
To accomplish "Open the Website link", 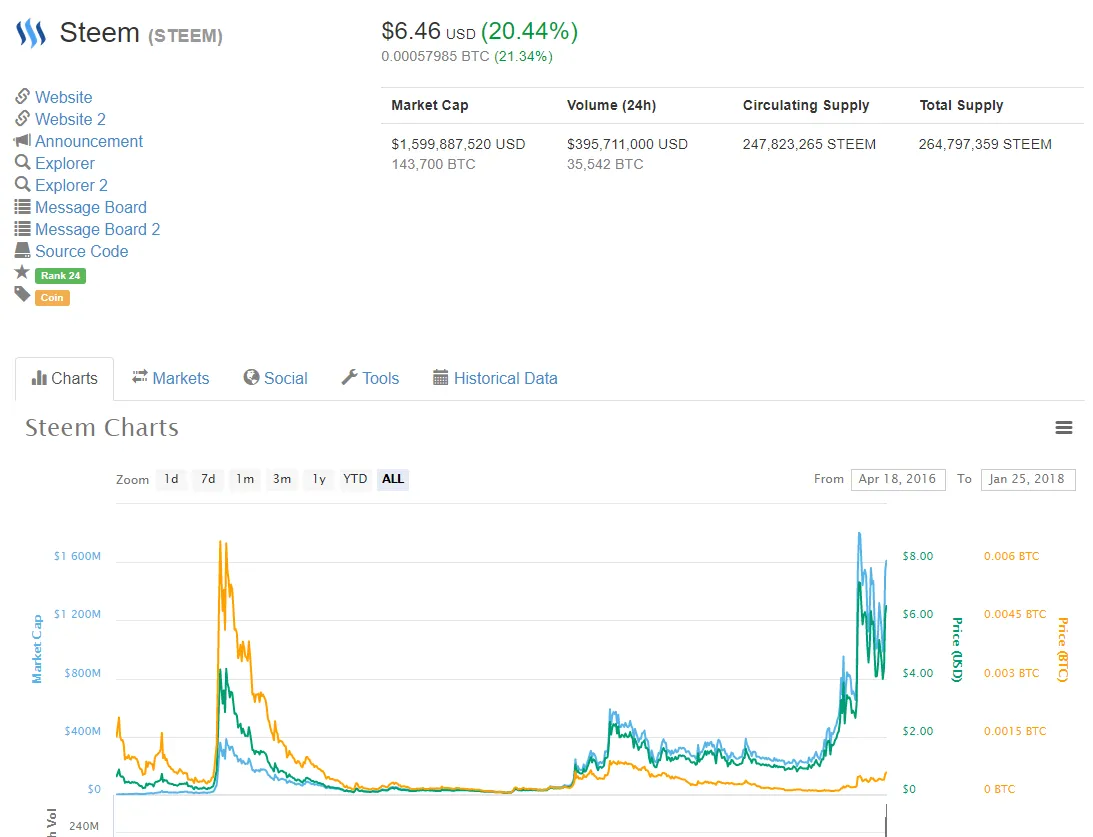I will click(x=63, y=97).
